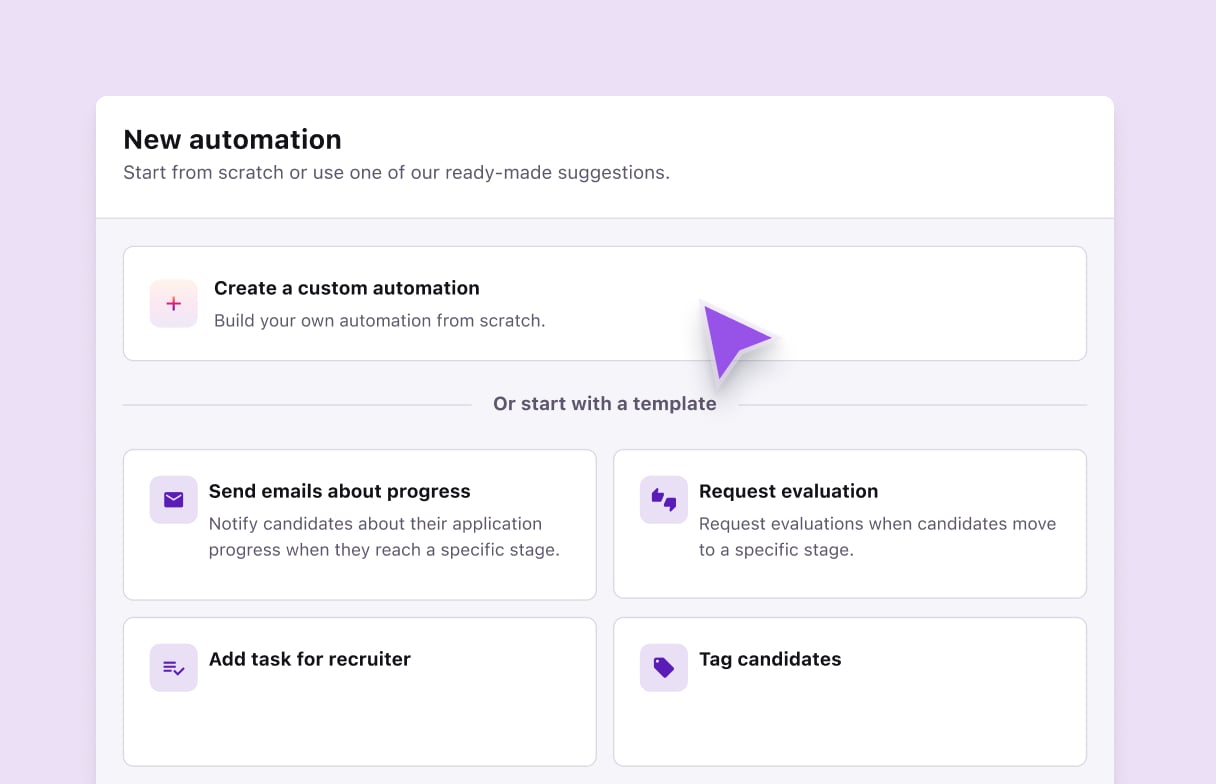Click the pink plus icon for custom automation

click(173, 303)
